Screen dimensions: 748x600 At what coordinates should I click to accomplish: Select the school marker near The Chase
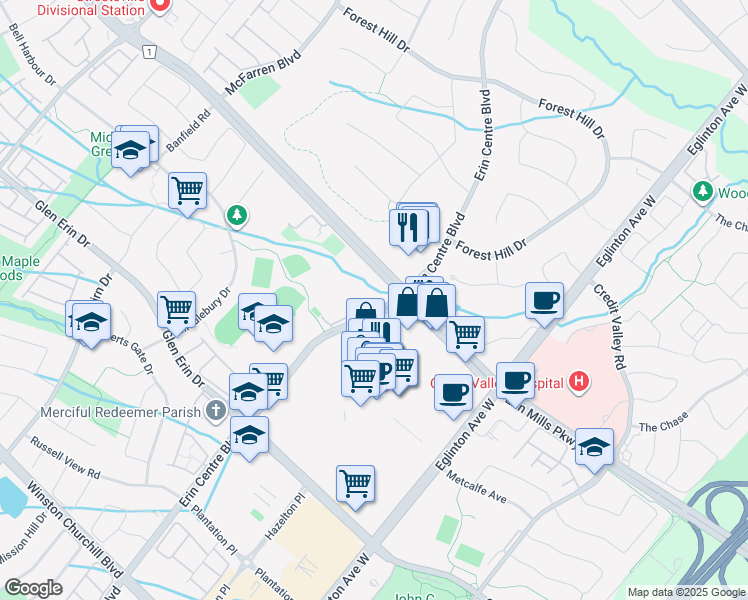click(x=594, y=448)
